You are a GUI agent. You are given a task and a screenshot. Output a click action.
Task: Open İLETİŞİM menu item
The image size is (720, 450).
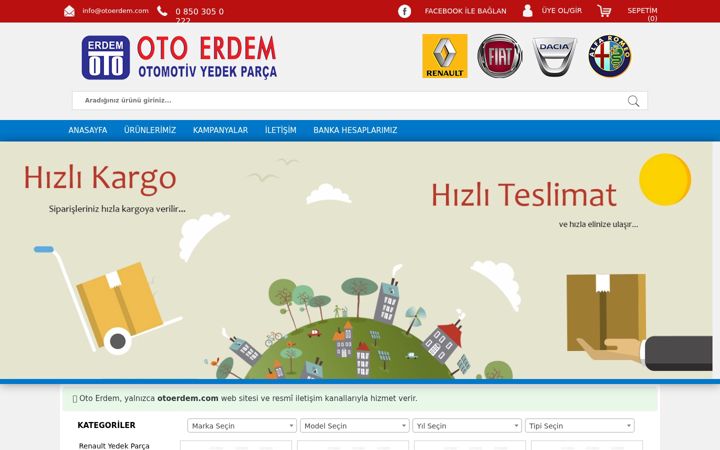click(281, 130)
